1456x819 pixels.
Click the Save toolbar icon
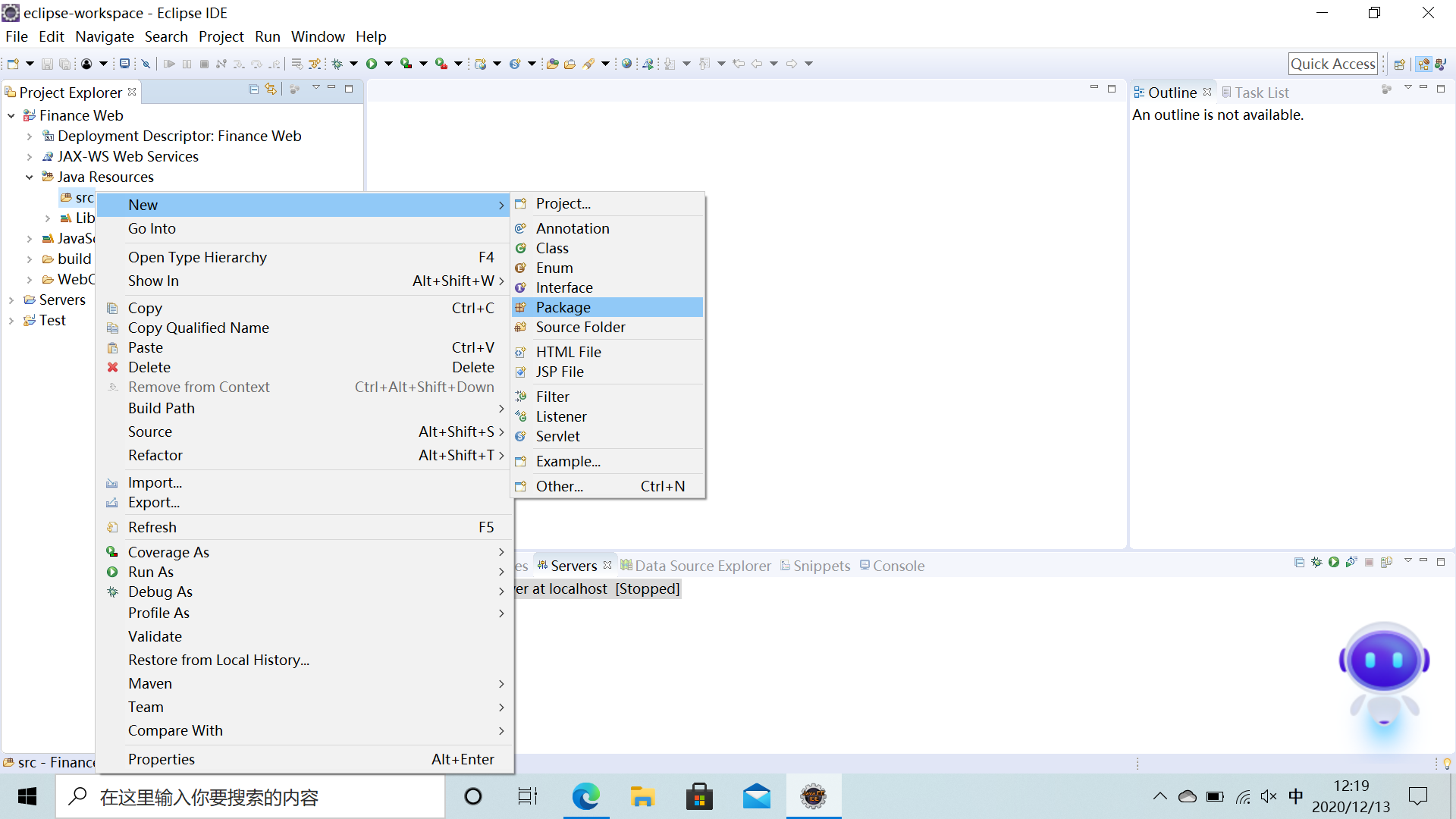(x=47, y=64)
